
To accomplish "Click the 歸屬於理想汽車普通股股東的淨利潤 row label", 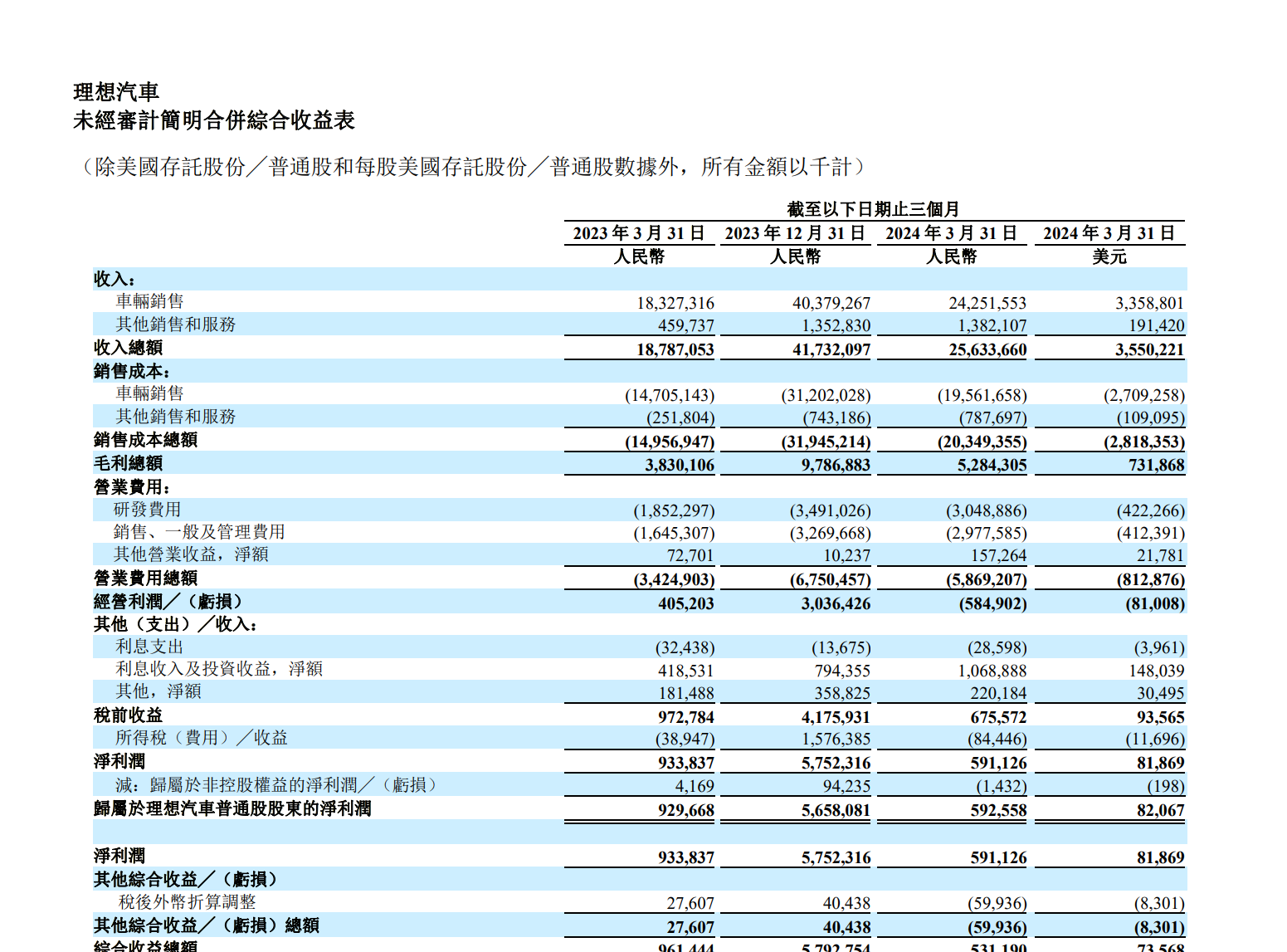I will 232,808.
